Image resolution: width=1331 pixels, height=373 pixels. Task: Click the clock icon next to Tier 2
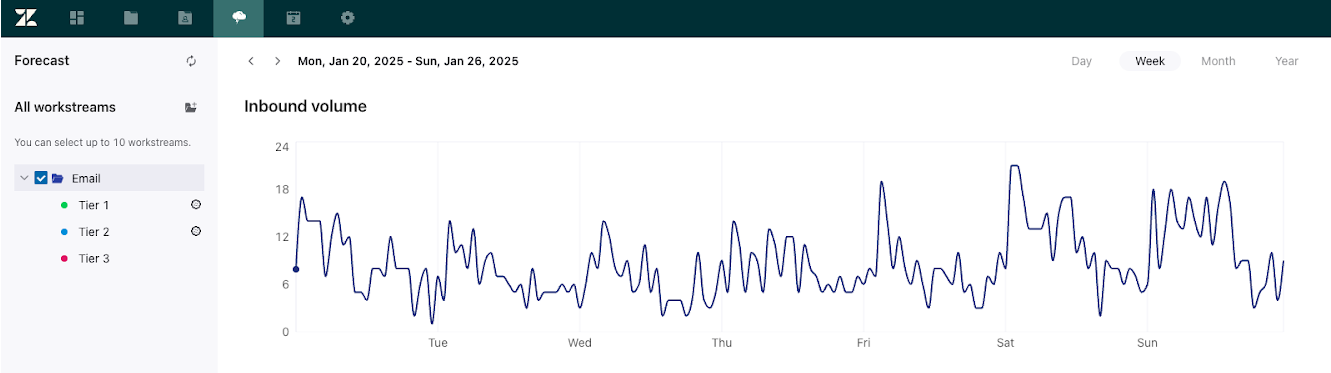coord(196,231)
